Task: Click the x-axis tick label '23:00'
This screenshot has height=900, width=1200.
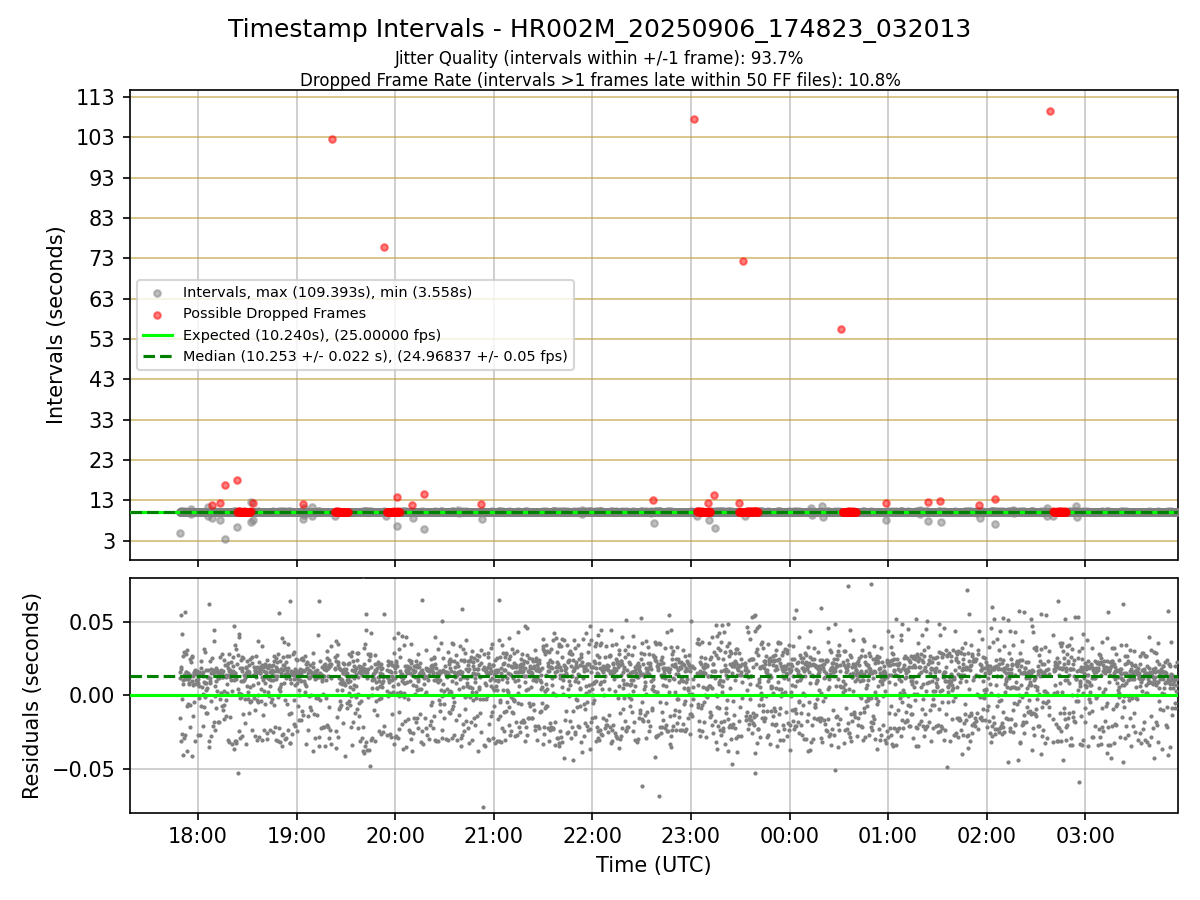Action: [691, 834]
